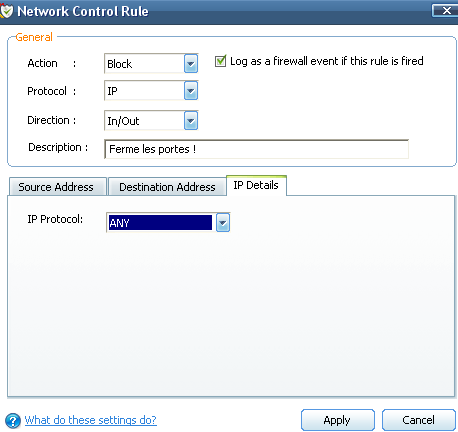Click the Description text field
The width and height of the screenshot is (458, 432).
pyautogui.click(x=256, y=149)
